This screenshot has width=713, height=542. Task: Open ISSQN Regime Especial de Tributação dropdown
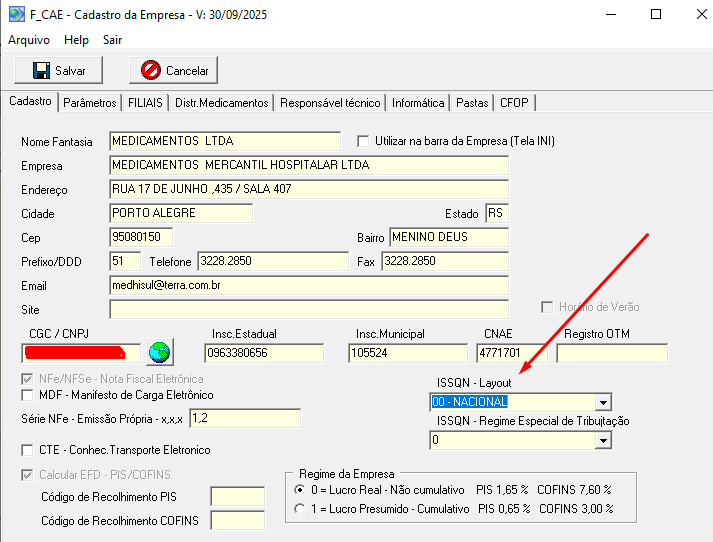pyautogui.click(x=602, y=440)
